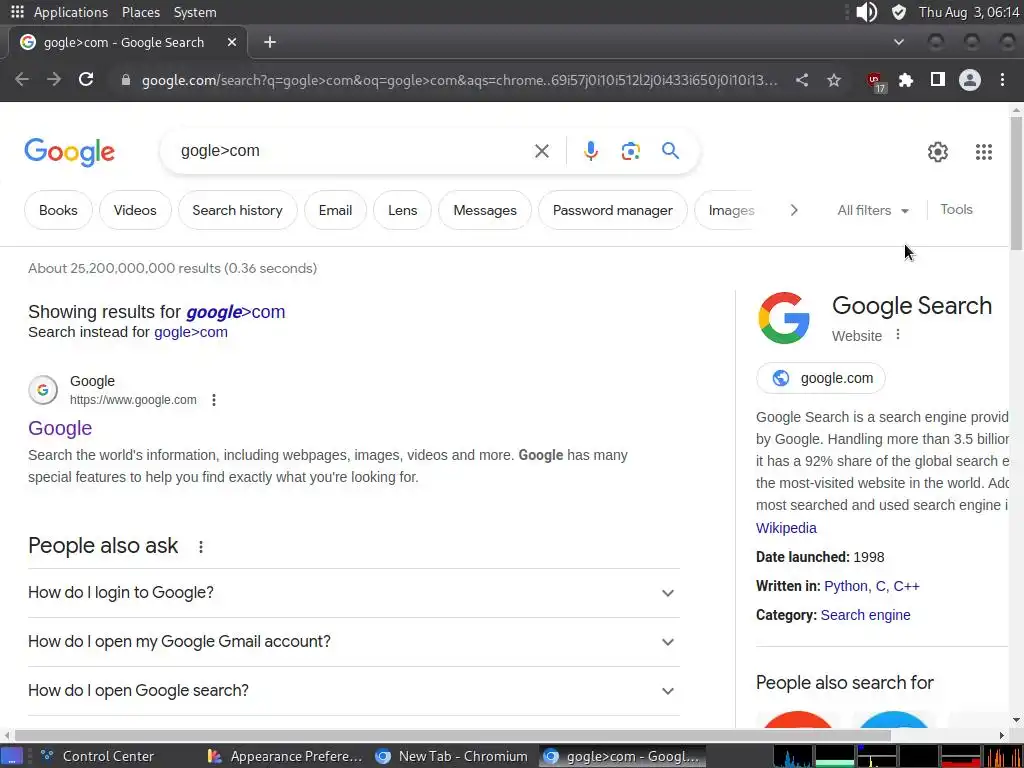The height and width of the screenshot is (768, 1024).
Task: Select the Search history chip
Action: click(x=238, y=210)
